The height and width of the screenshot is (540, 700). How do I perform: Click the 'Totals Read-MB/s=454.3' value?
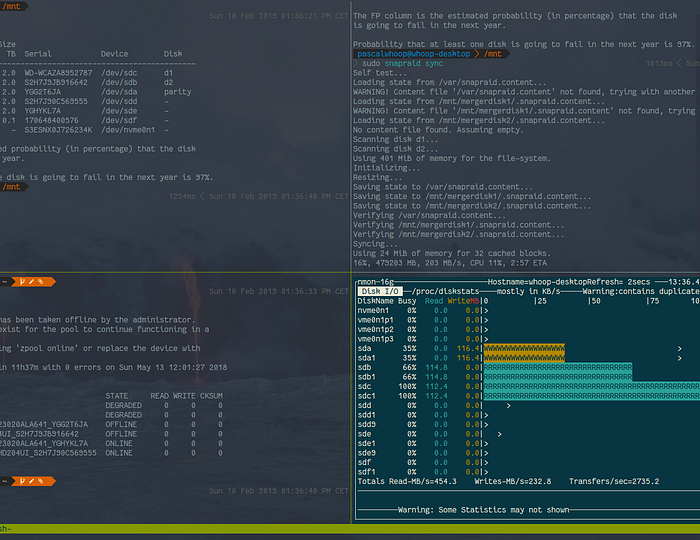coord(407,481)
